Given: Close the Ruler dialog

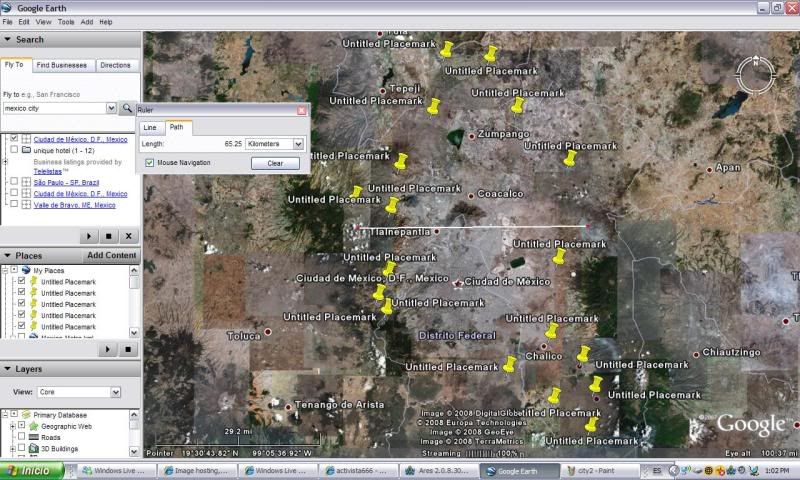Looking at the screenshot, I should click(301, 109).
